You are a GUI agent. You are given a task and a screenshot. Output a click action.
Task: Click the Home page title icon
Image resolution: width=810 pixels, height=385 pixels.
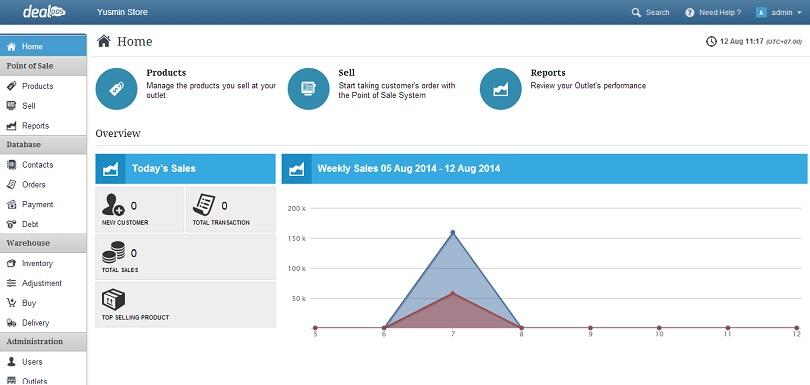pyautogui.click(x=104, y=41)
